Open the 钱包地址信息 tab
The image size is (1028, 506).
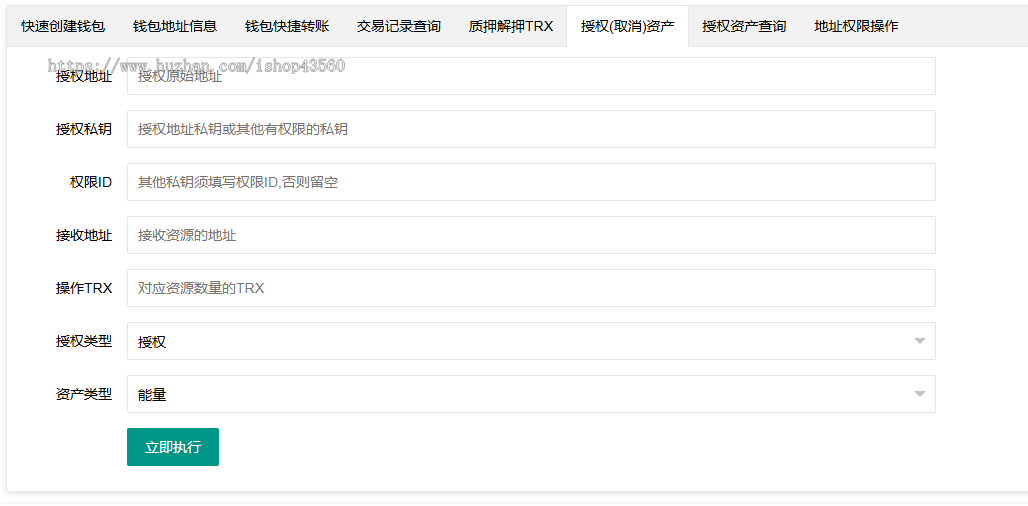(x=175, y=26)
